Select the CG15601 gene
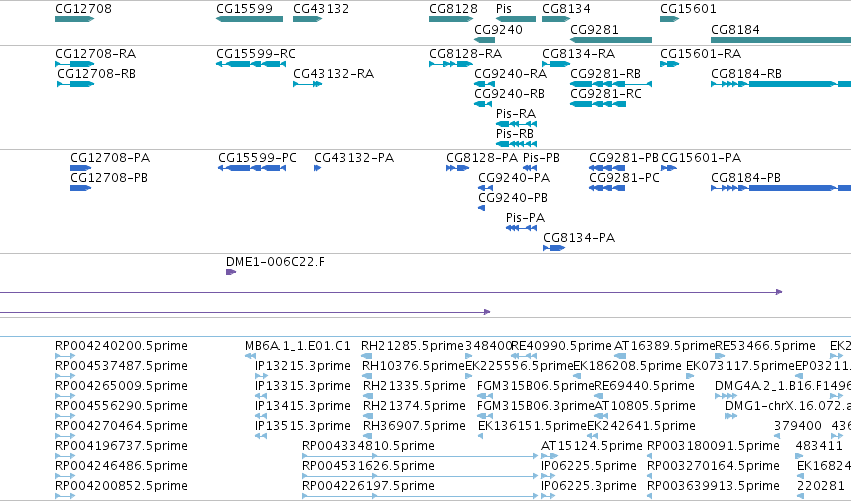The height and width of the screenshot is (501, 851). 669,19
